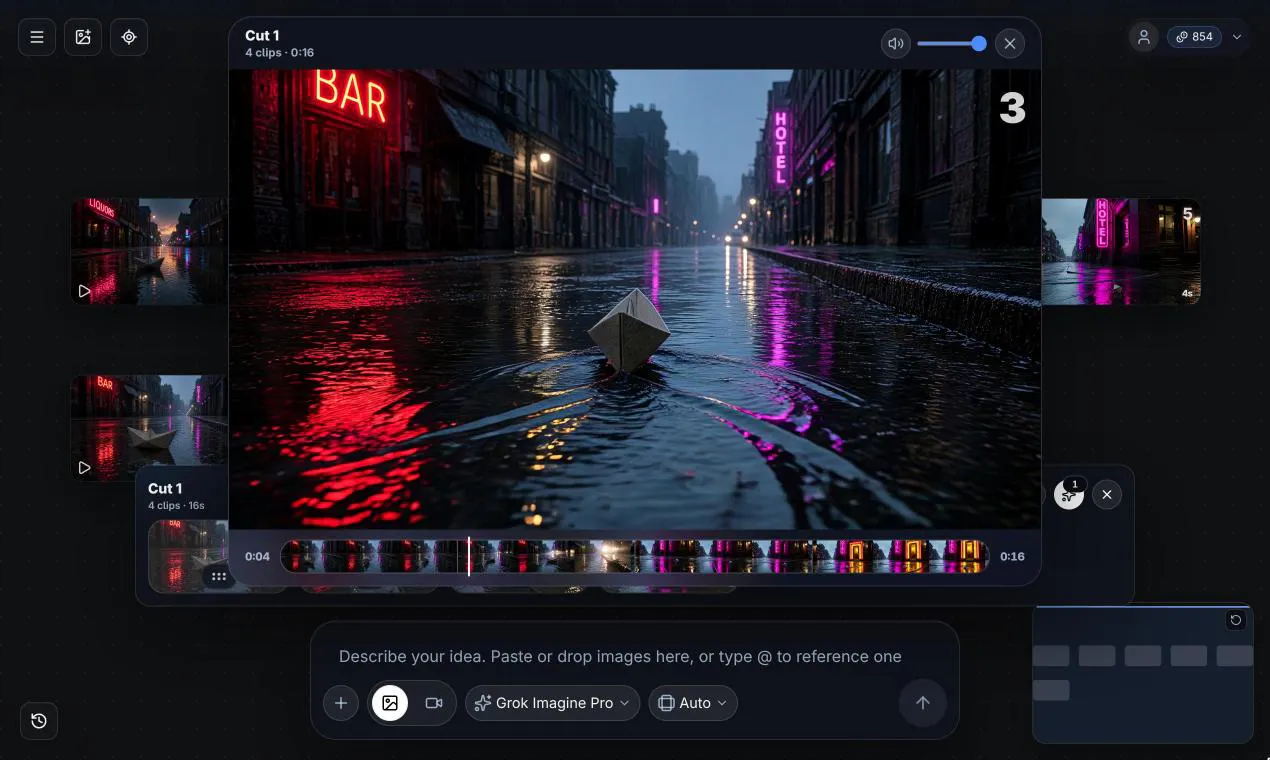
Task: Click the 854 credits badge
Action: 1194,37
